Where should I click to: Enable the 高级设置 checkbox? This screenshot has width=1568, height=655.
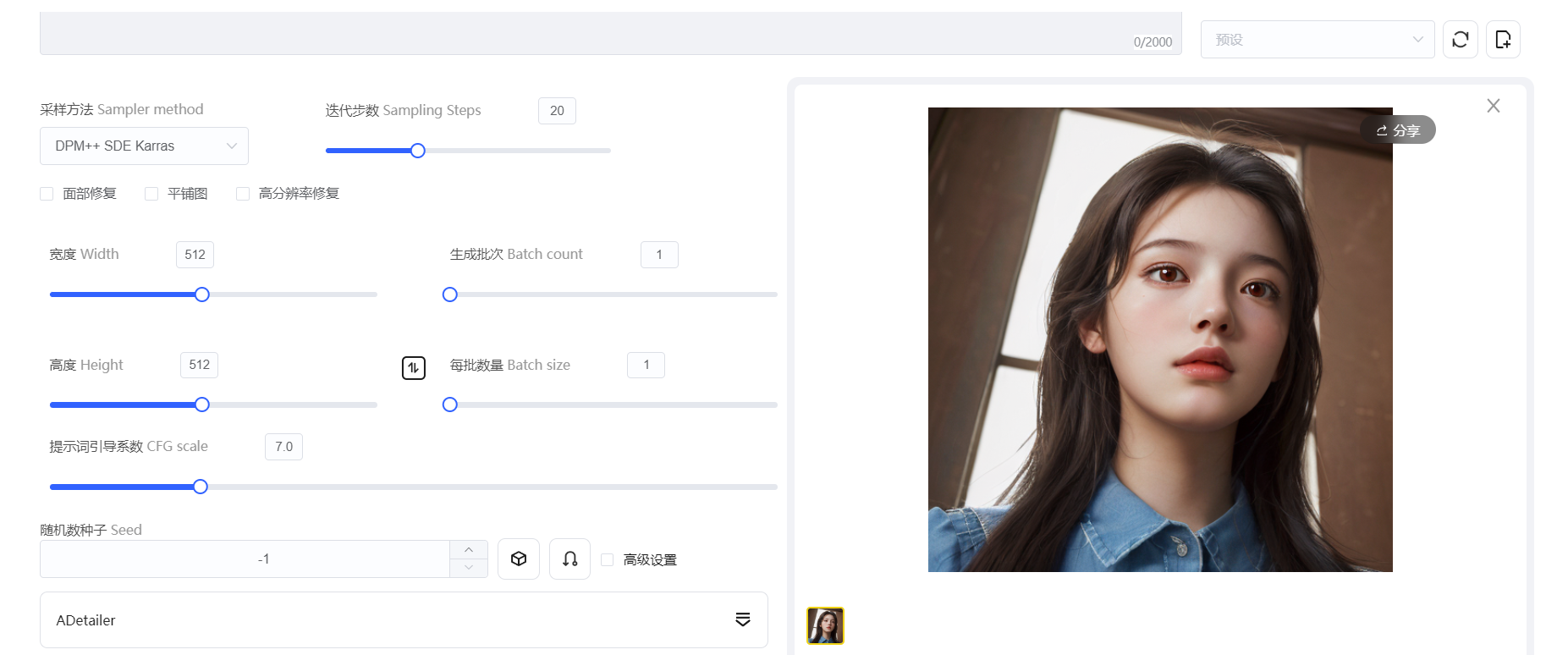pos(607,559)
